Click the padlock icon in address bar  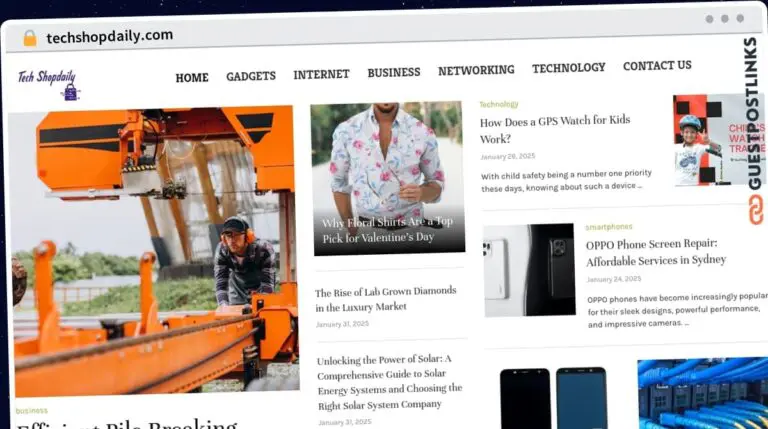[30, 38]
